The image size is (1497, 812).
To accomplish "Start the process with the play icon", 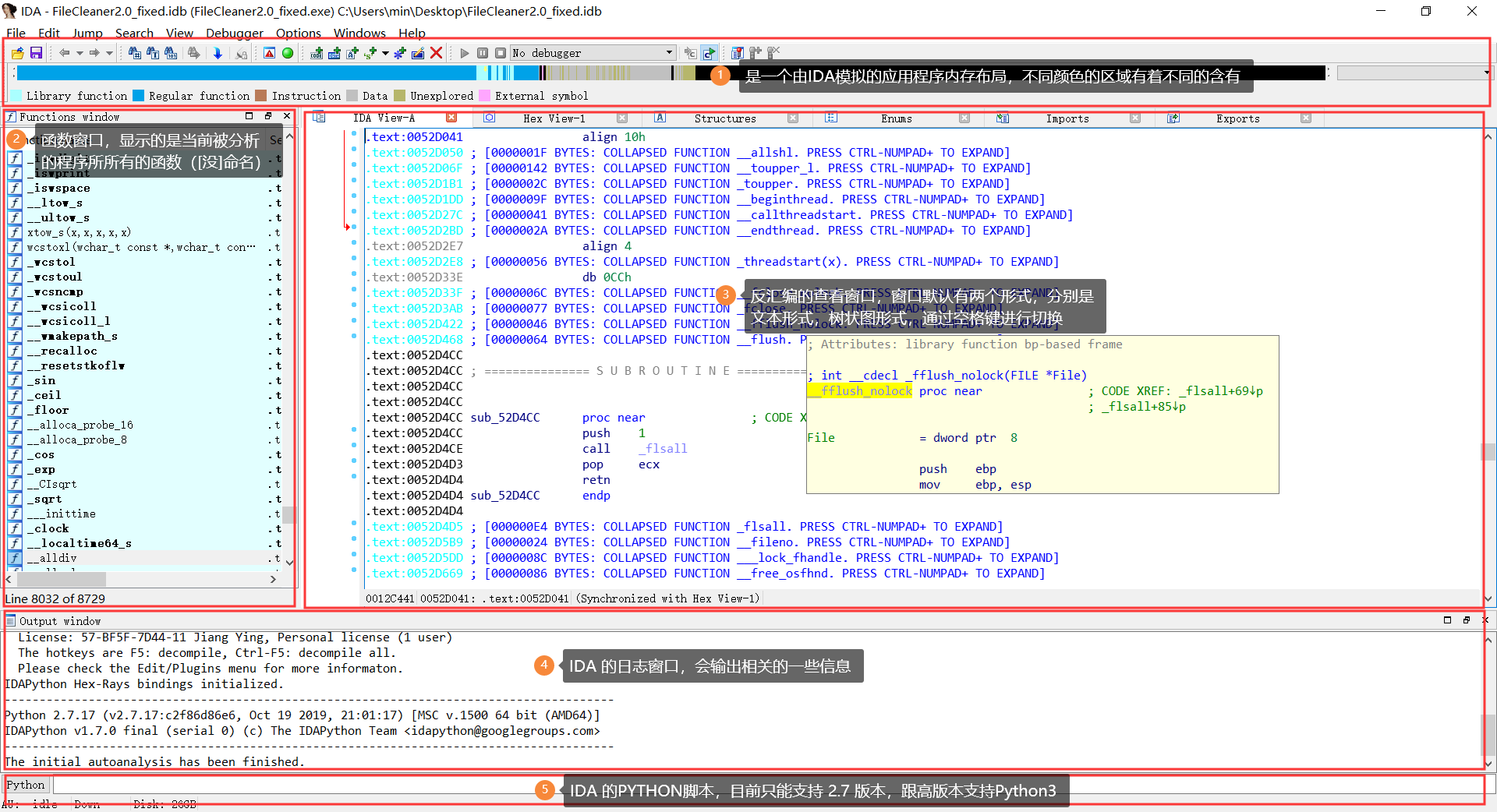I will point(465,53).
